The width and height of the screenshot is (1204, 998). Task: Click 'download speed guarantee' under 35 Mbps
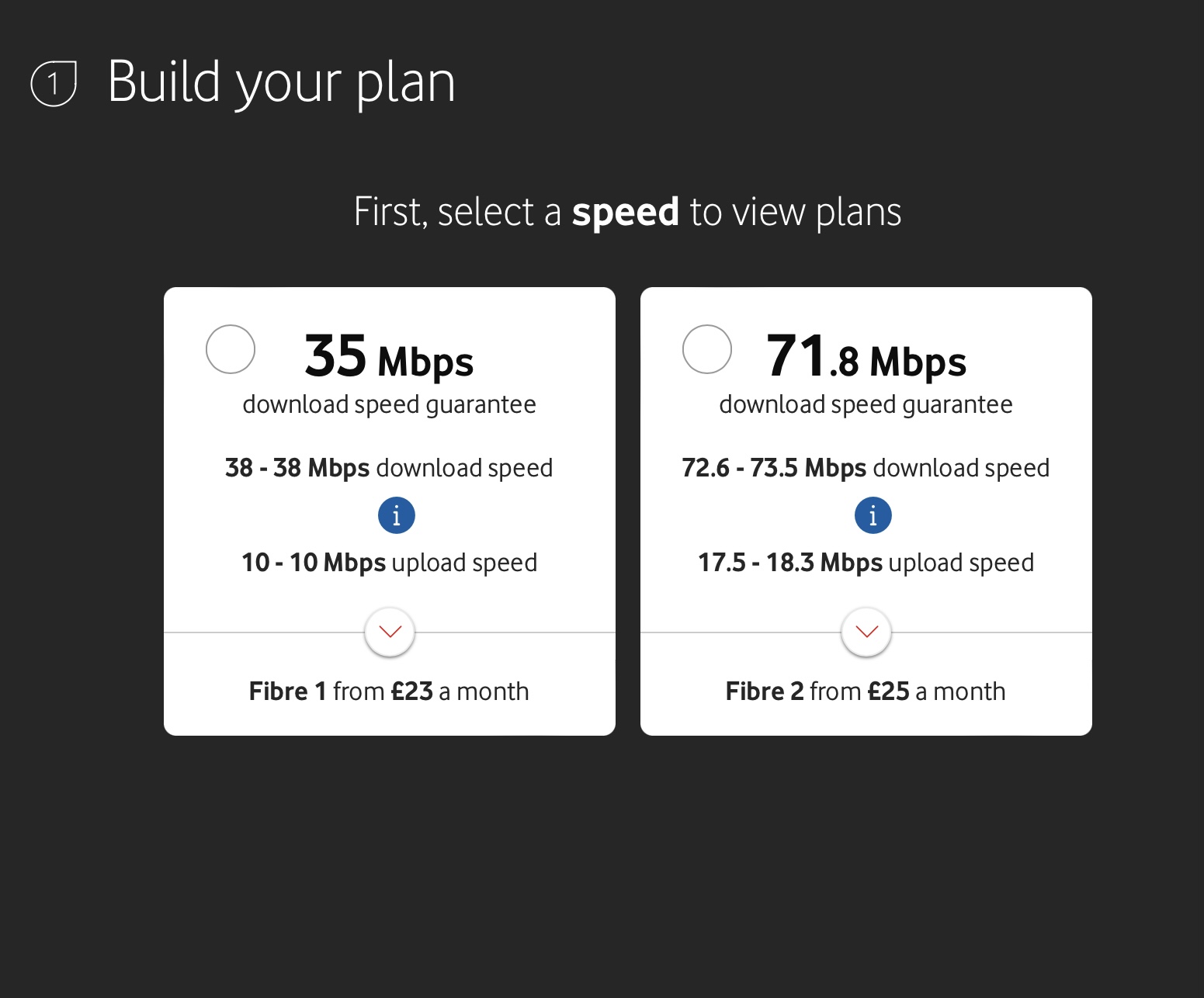389,404
